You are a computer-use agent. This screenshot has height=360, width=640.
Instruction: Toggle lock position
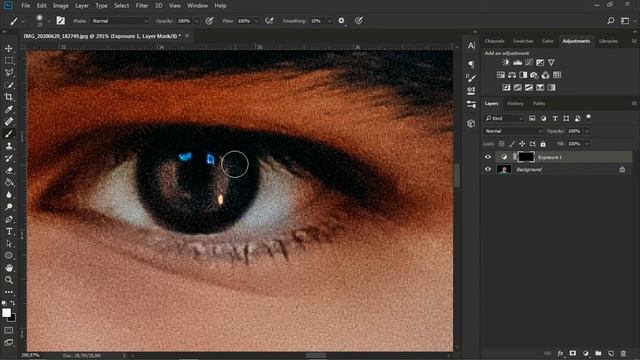click(x=522, y=144)
